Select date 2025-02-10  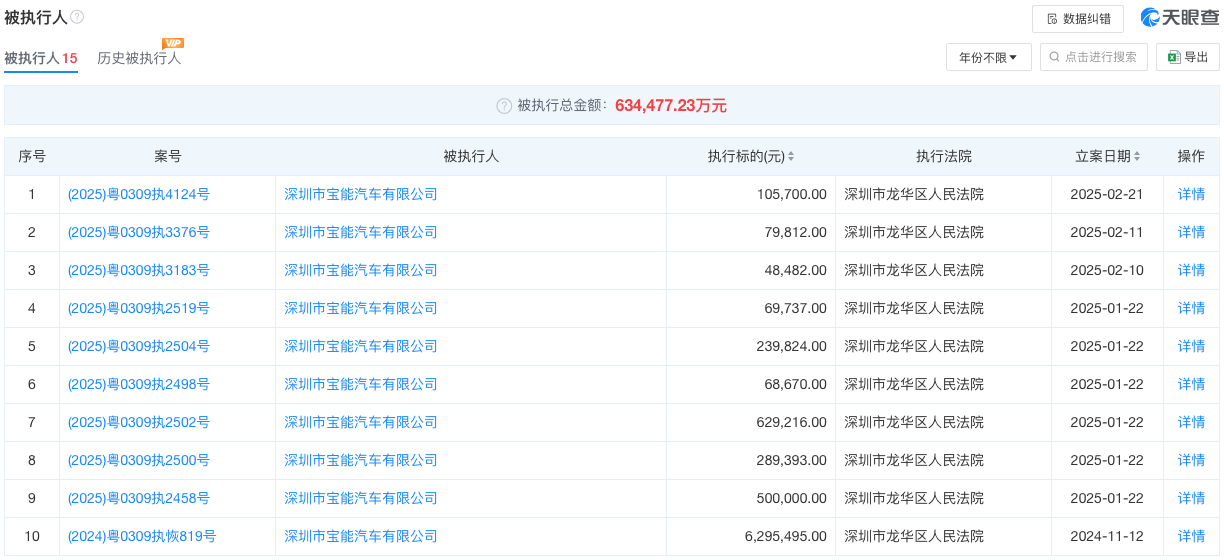[x=1106, y=270]
